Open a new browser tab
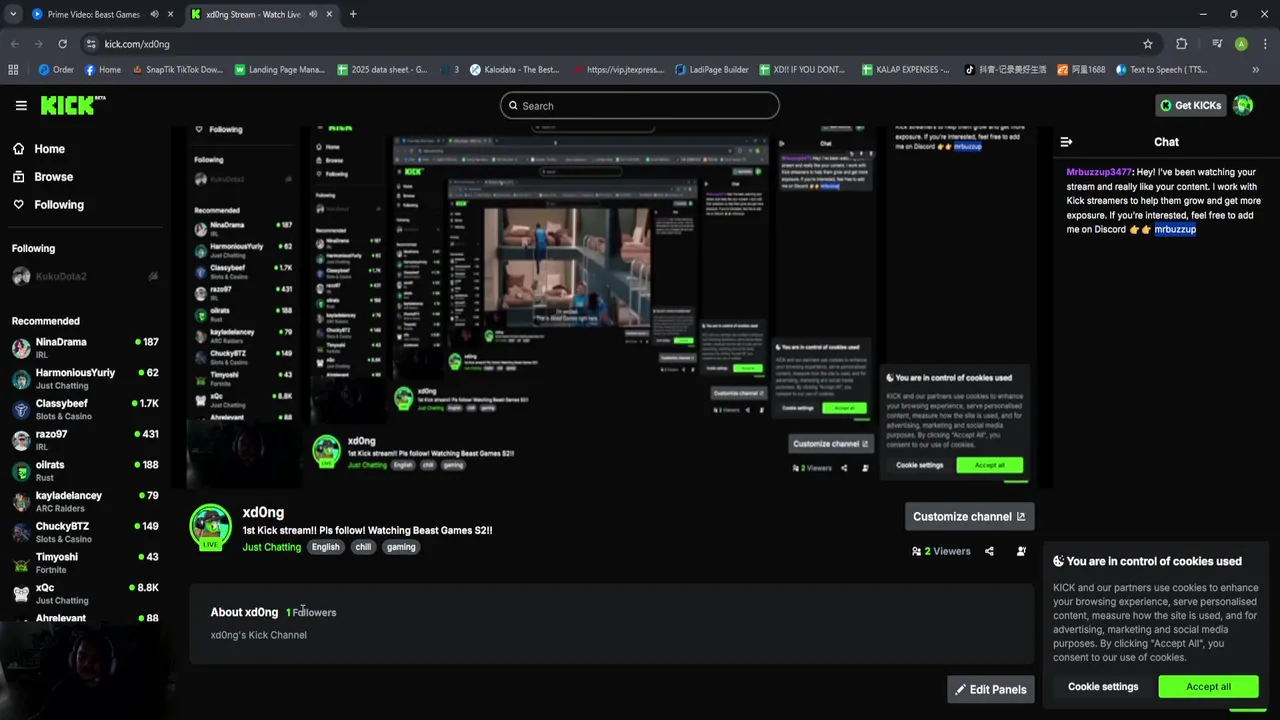The width and height of the screenshot is (1280, 720). [x=353, y=14]
